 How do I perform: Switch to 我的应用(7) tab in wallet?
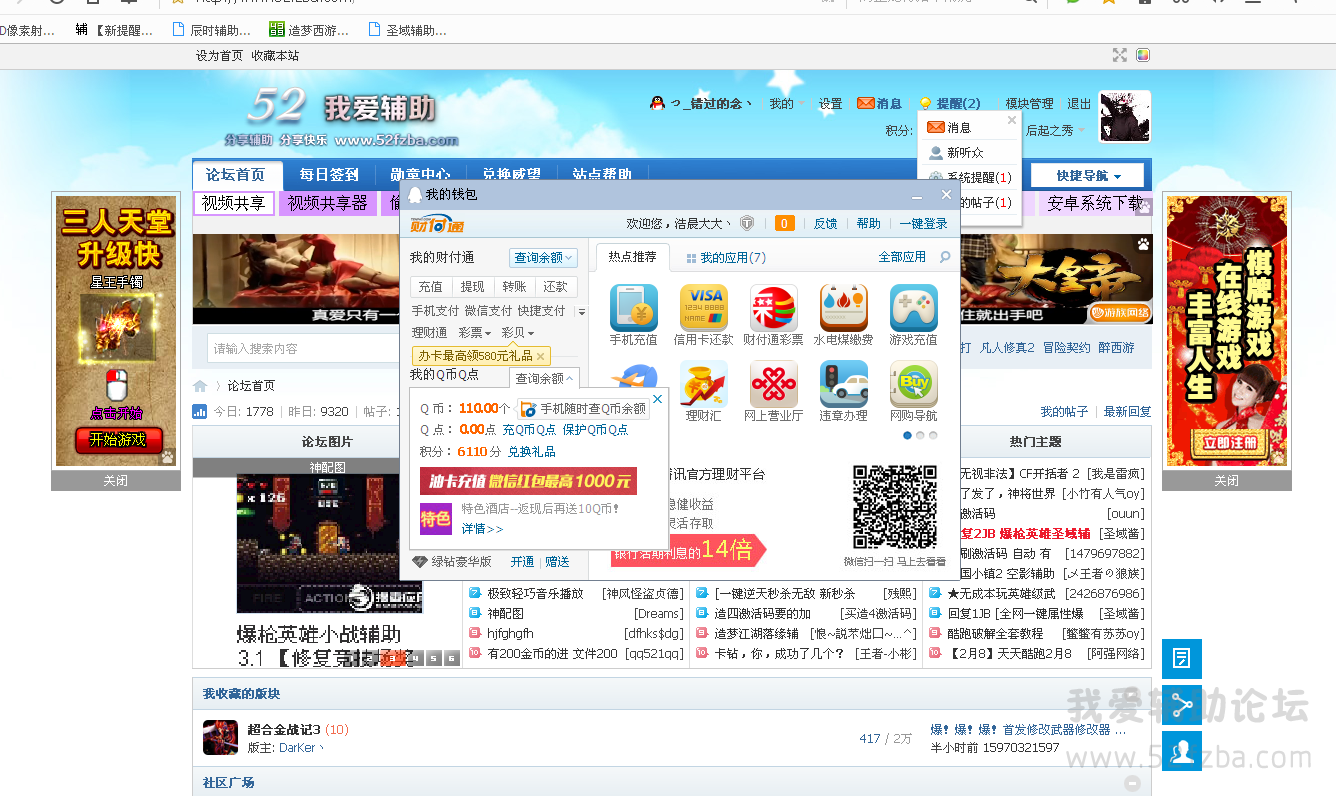726,258
